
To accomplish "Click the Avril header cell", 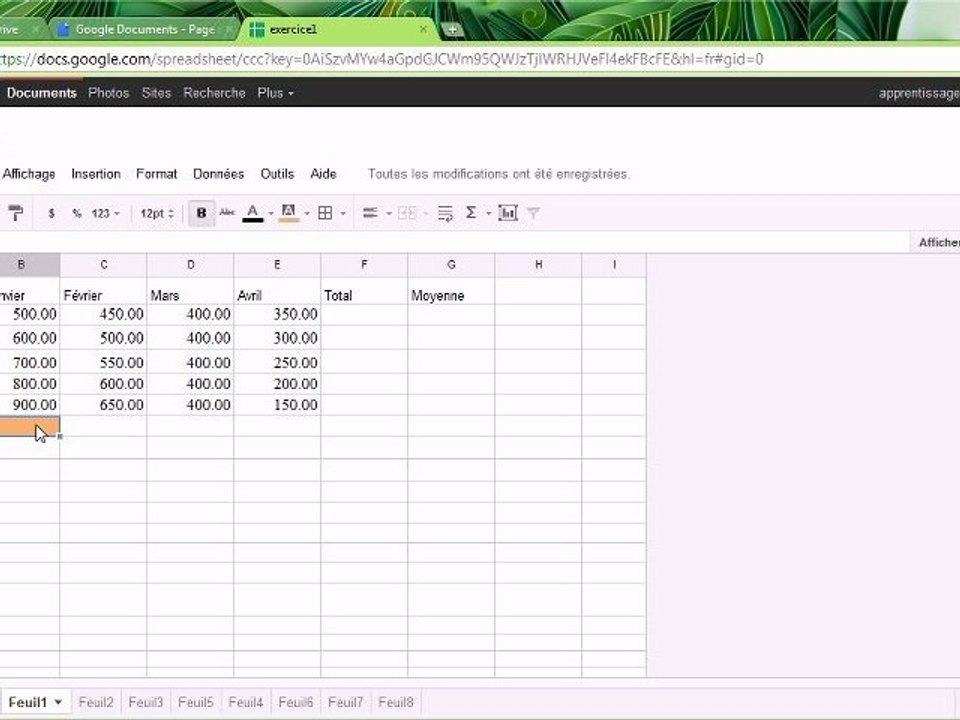I will 277,291.
